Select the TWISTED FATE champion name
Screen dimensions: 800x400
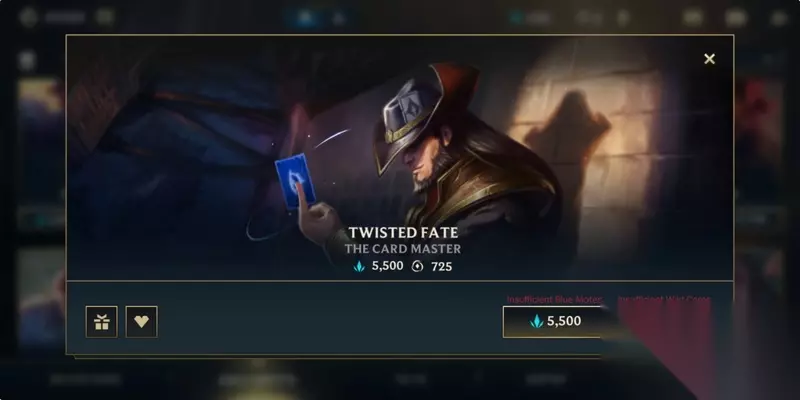[403, 233]
